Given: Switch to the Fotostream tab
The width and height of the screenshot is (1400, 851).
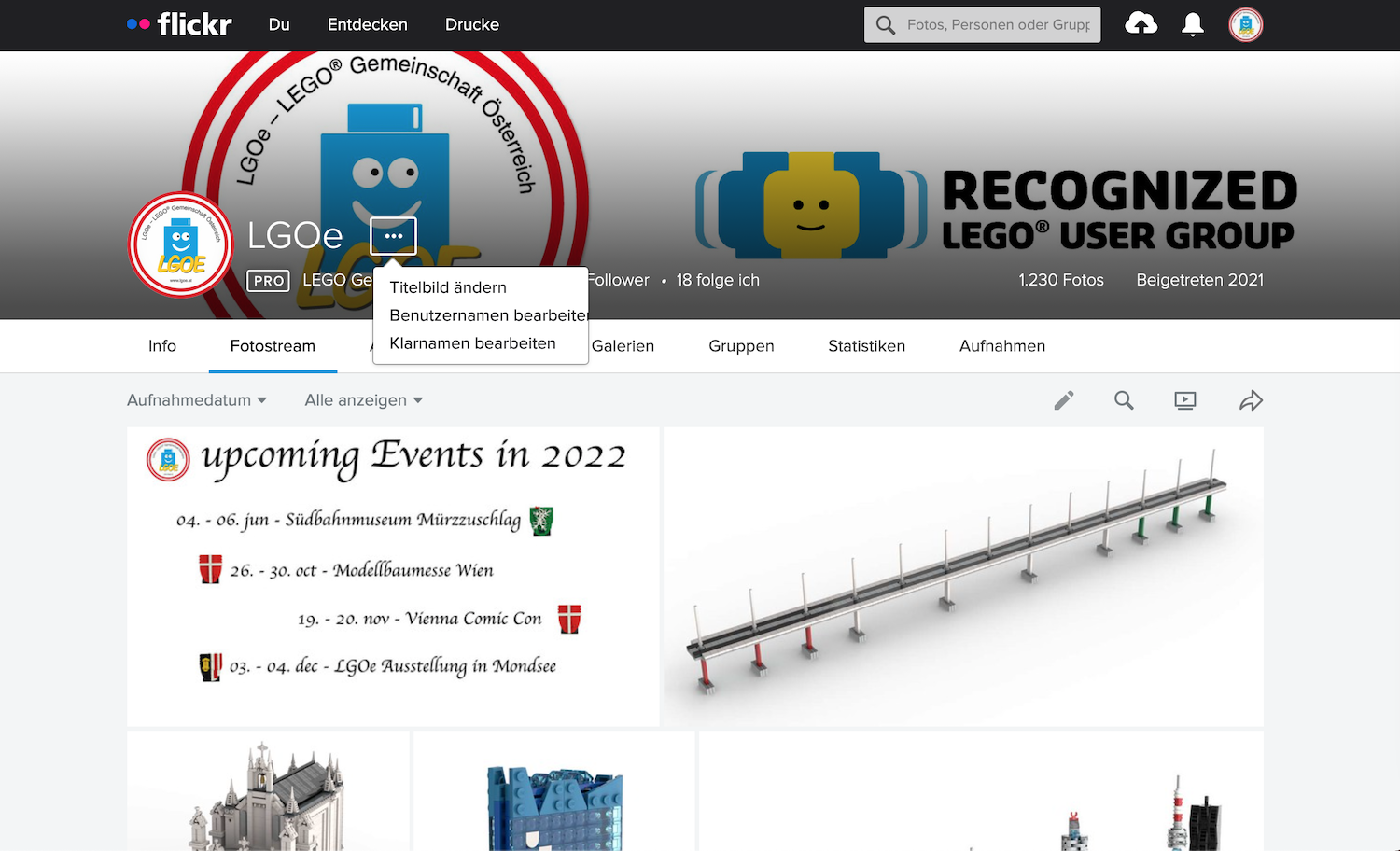Looking at the screenshot, I should (x=273, y=346).
